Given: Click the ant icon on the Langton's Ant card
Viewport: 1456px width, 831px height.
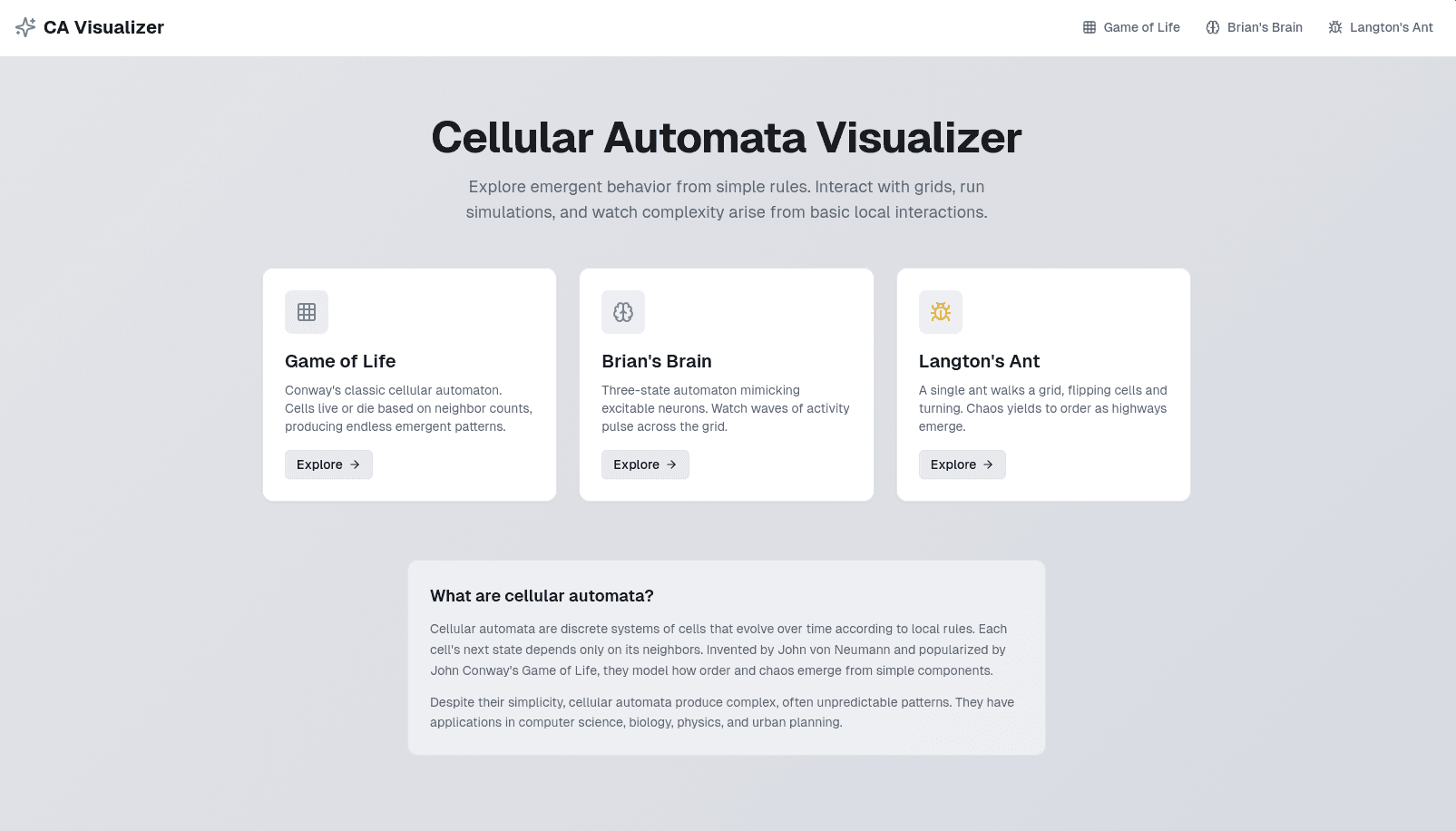Looking at the screenshot, I should [x=941, y=311].
